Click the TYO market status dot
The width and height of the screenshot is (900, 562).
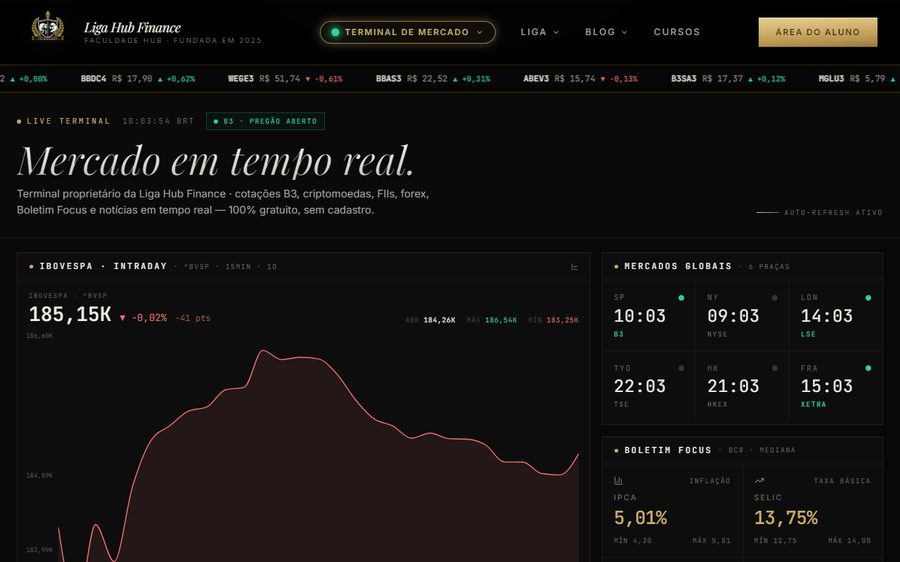click(x=681, y=368)
